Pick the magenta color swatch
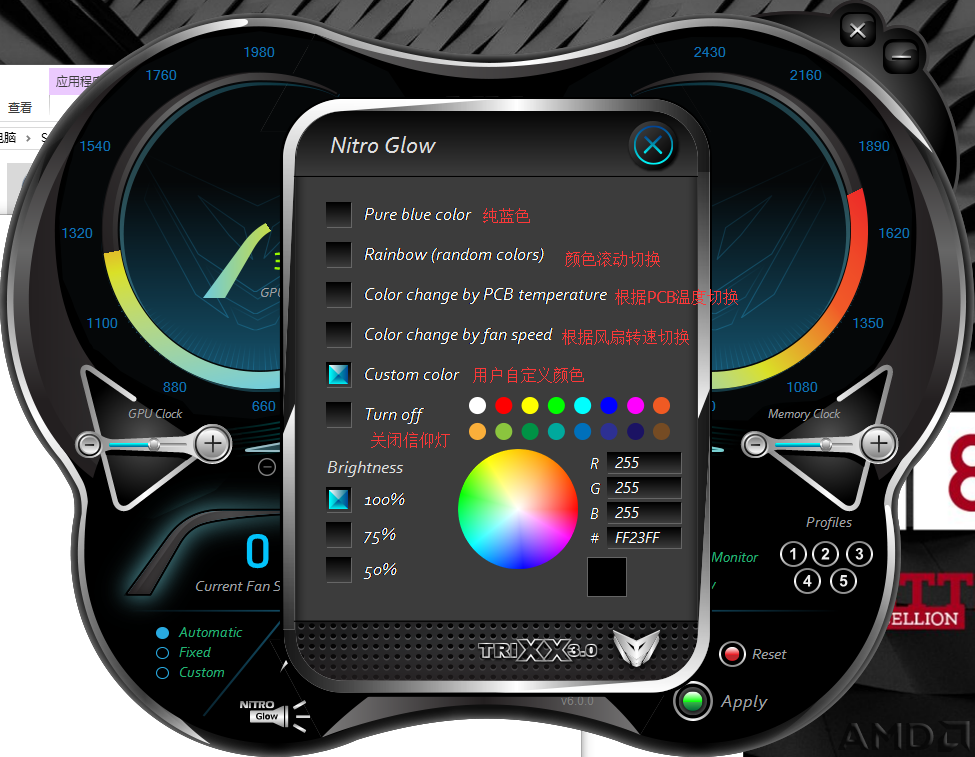 (635, 406)
